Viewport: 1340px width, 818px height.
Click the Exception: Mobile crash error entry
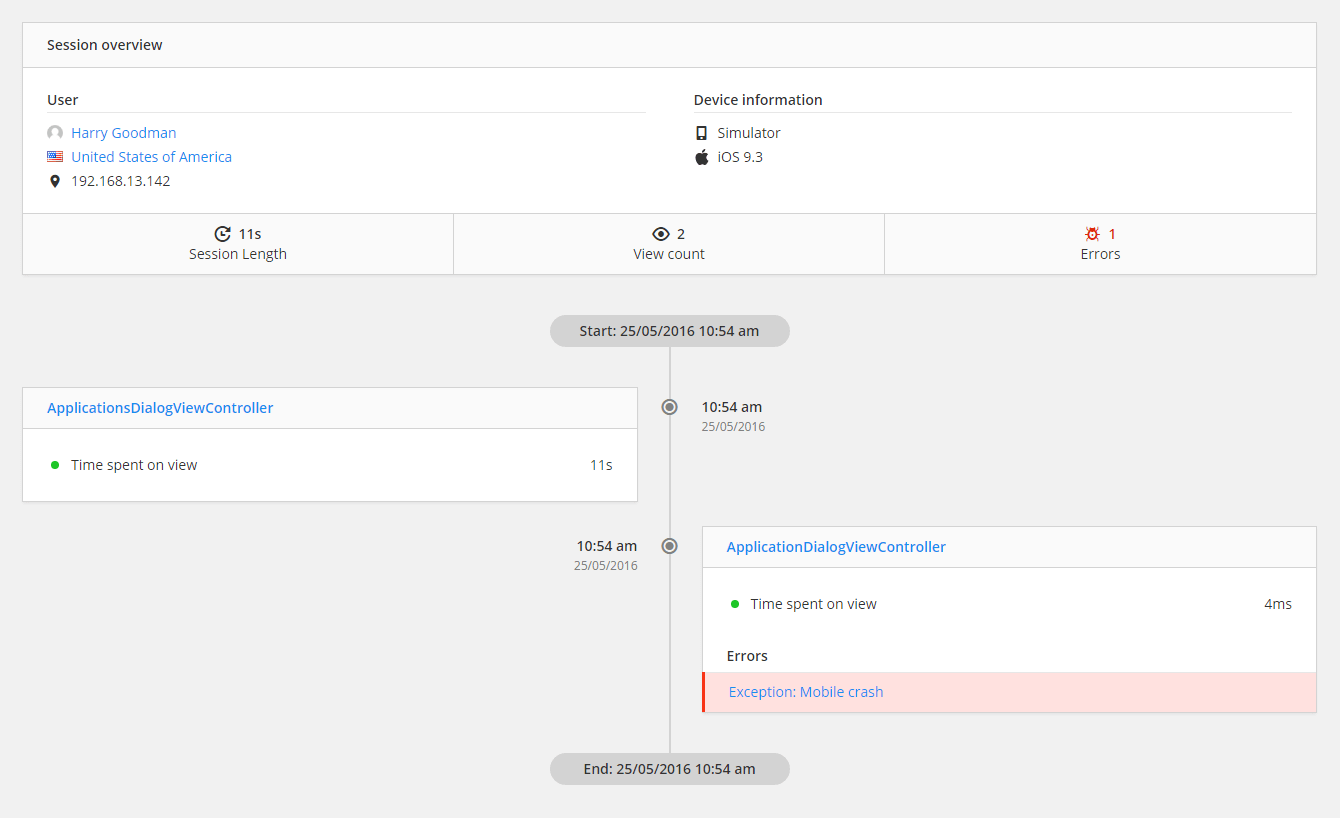[805, 691]
